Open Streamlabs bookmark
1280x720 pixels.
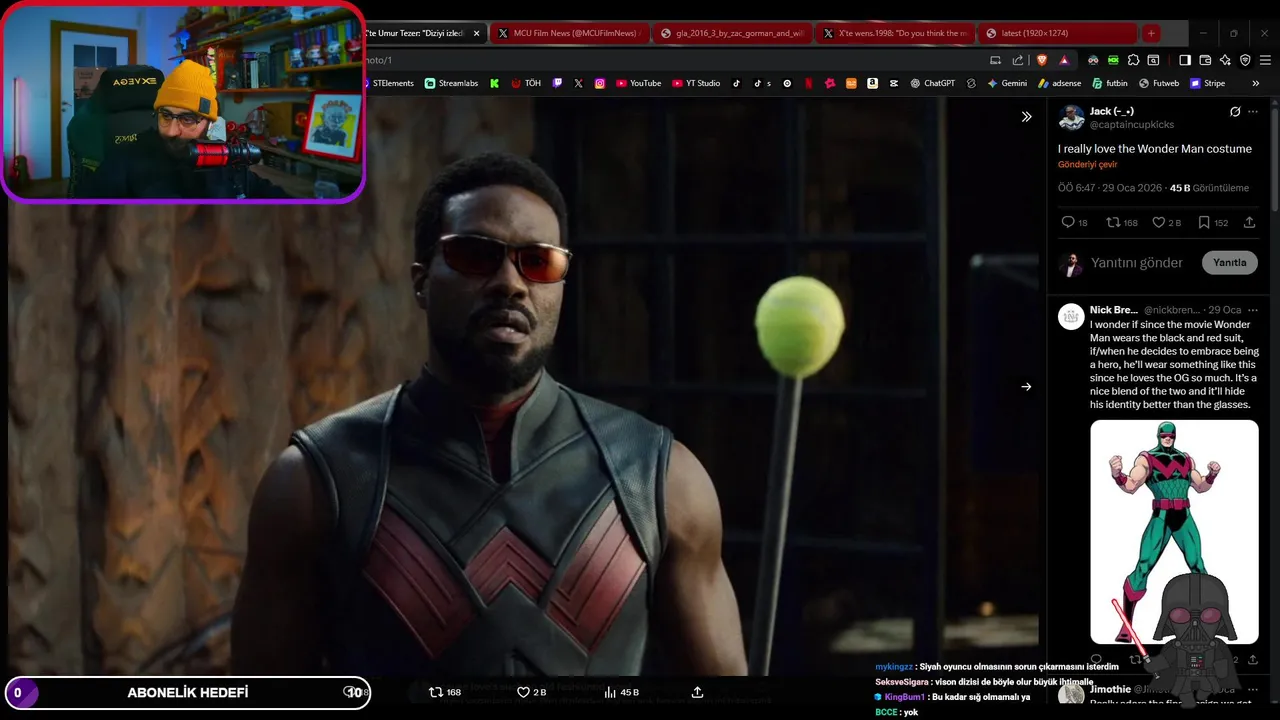pyautogui.click(x=451, y=83)
